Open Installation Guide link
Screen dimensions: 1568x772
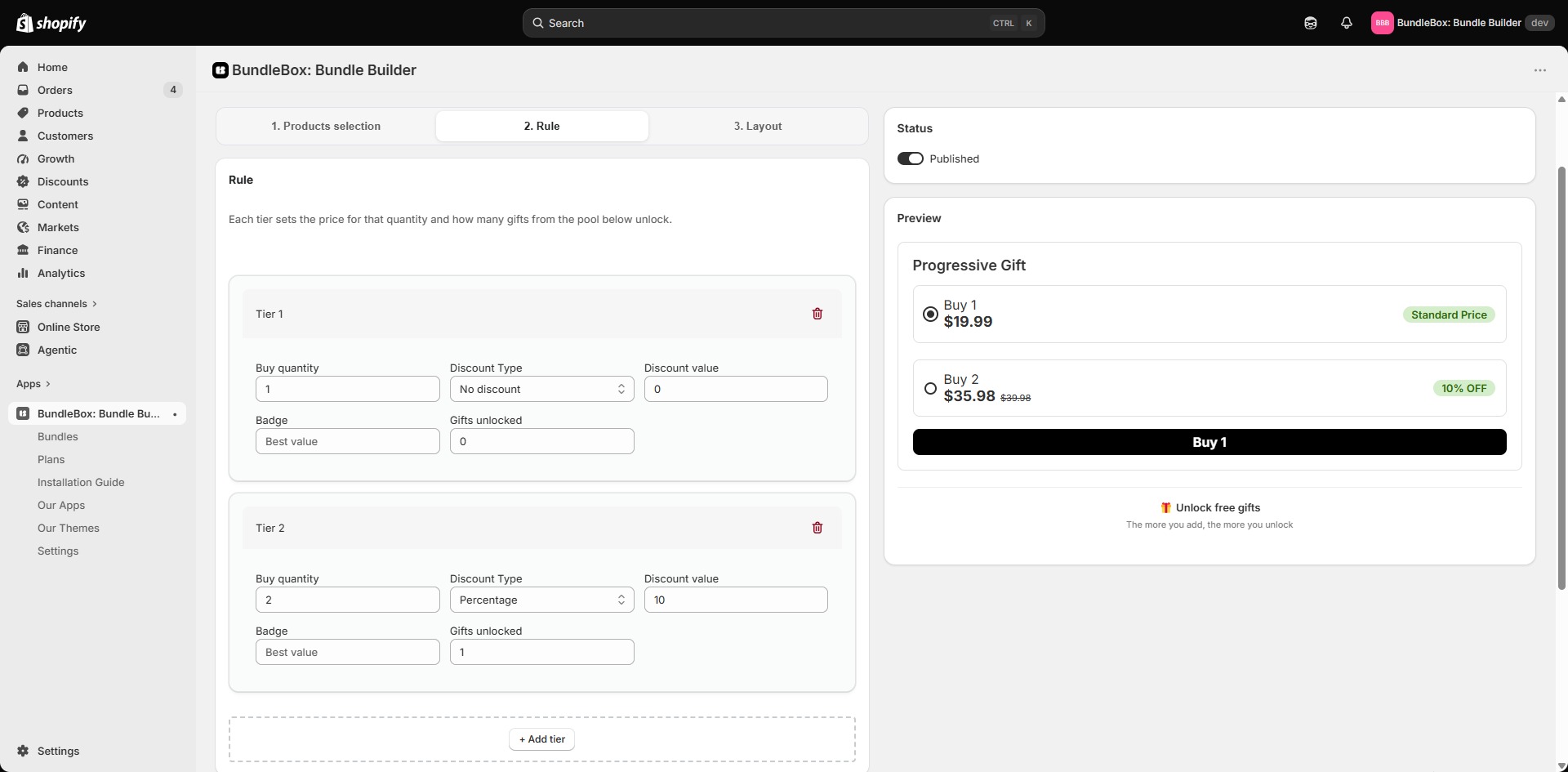81,482
